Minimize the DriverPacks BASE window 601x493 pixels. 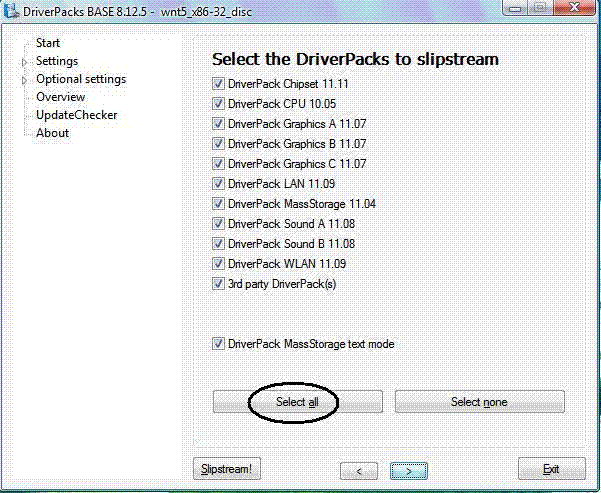point(516,8)
